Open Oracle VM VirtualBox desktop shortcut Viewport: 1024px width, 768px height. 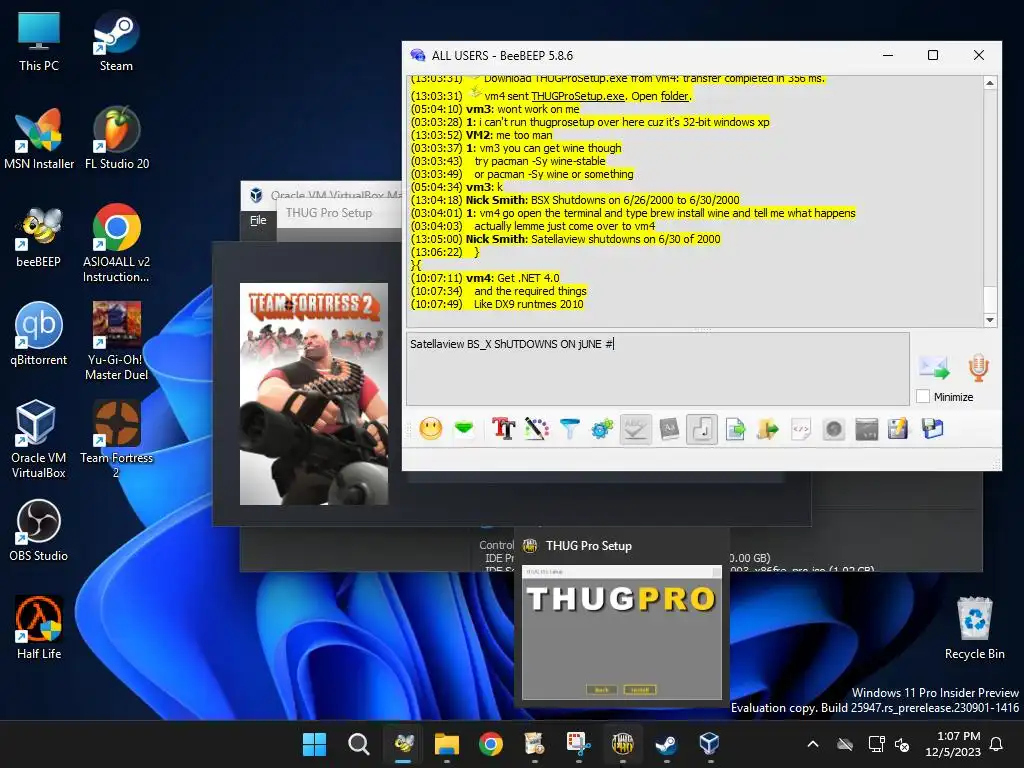coord(39,439)
